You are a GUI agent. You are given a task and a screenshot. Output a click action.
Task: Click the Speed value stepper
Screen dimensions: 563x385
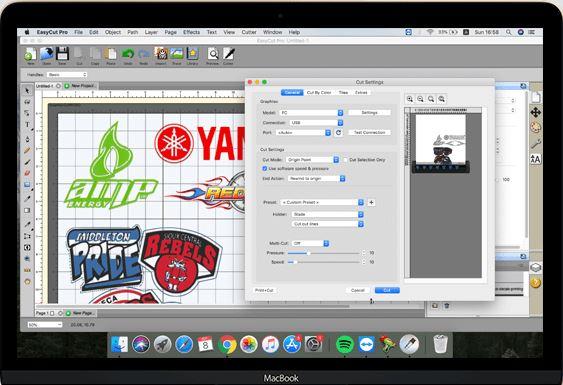[364, 262]
